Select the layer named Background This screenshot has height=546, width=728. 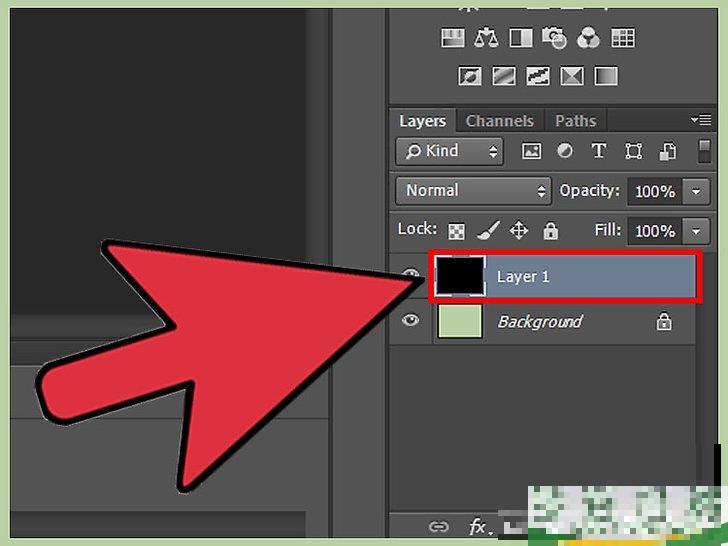click(540, 322)
